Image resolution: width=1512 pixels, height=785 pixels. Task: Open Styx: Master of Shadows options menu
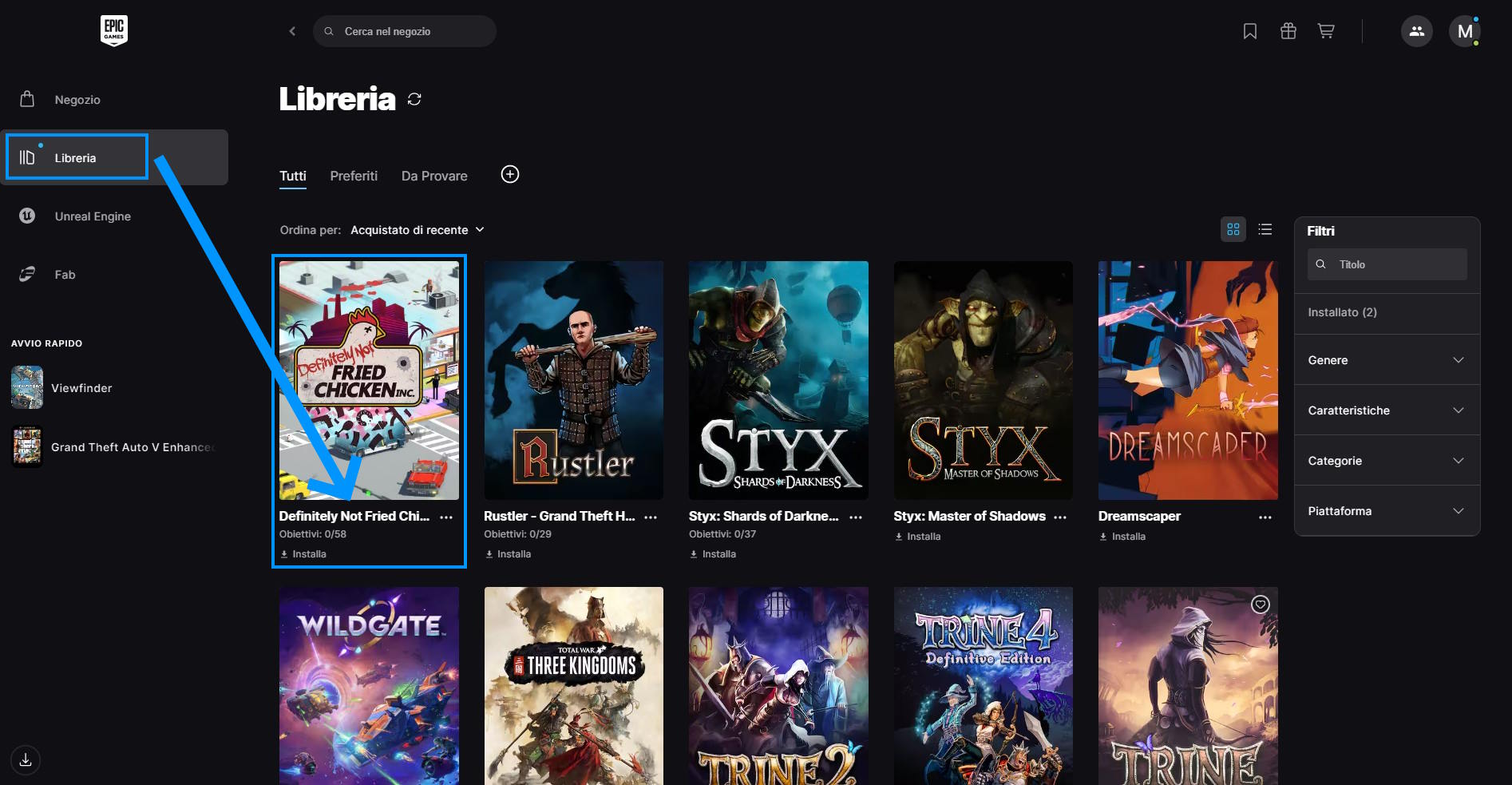click(x=1060, y=517)
